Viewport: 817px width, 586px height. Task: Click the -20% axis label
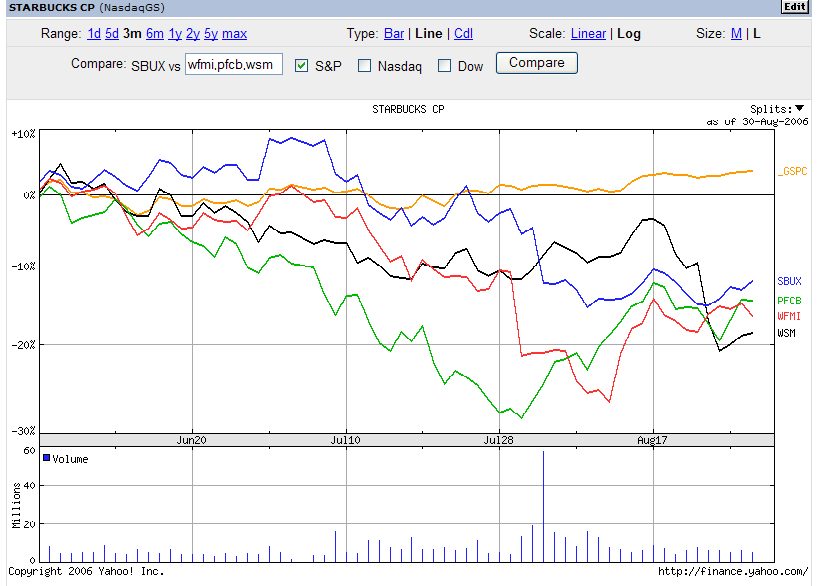click(x=23, y=345)
